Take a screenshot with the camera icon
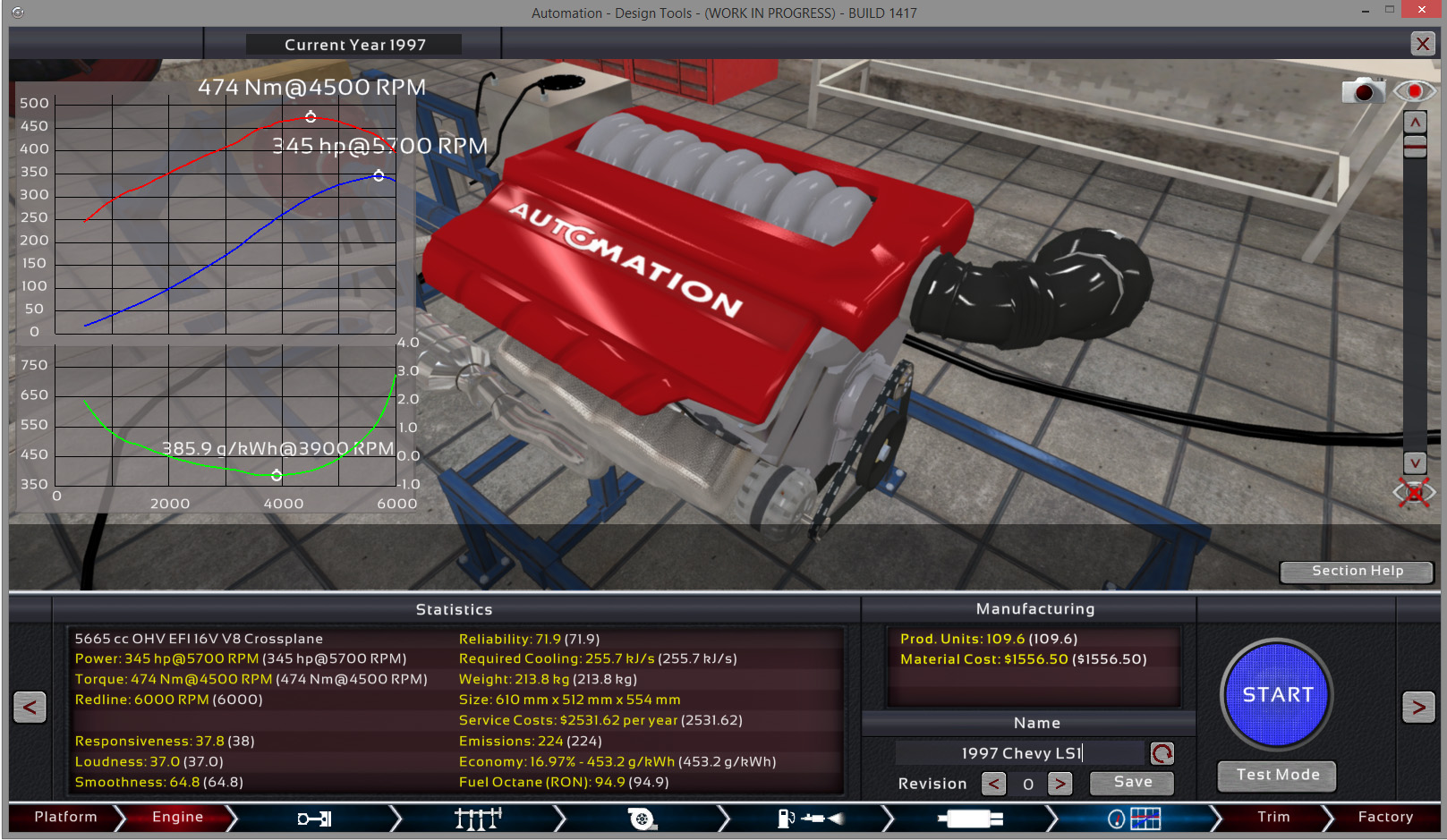The width and height of the screenshot is (1447, 840). pyautogui.click(x=1363, y=90)
